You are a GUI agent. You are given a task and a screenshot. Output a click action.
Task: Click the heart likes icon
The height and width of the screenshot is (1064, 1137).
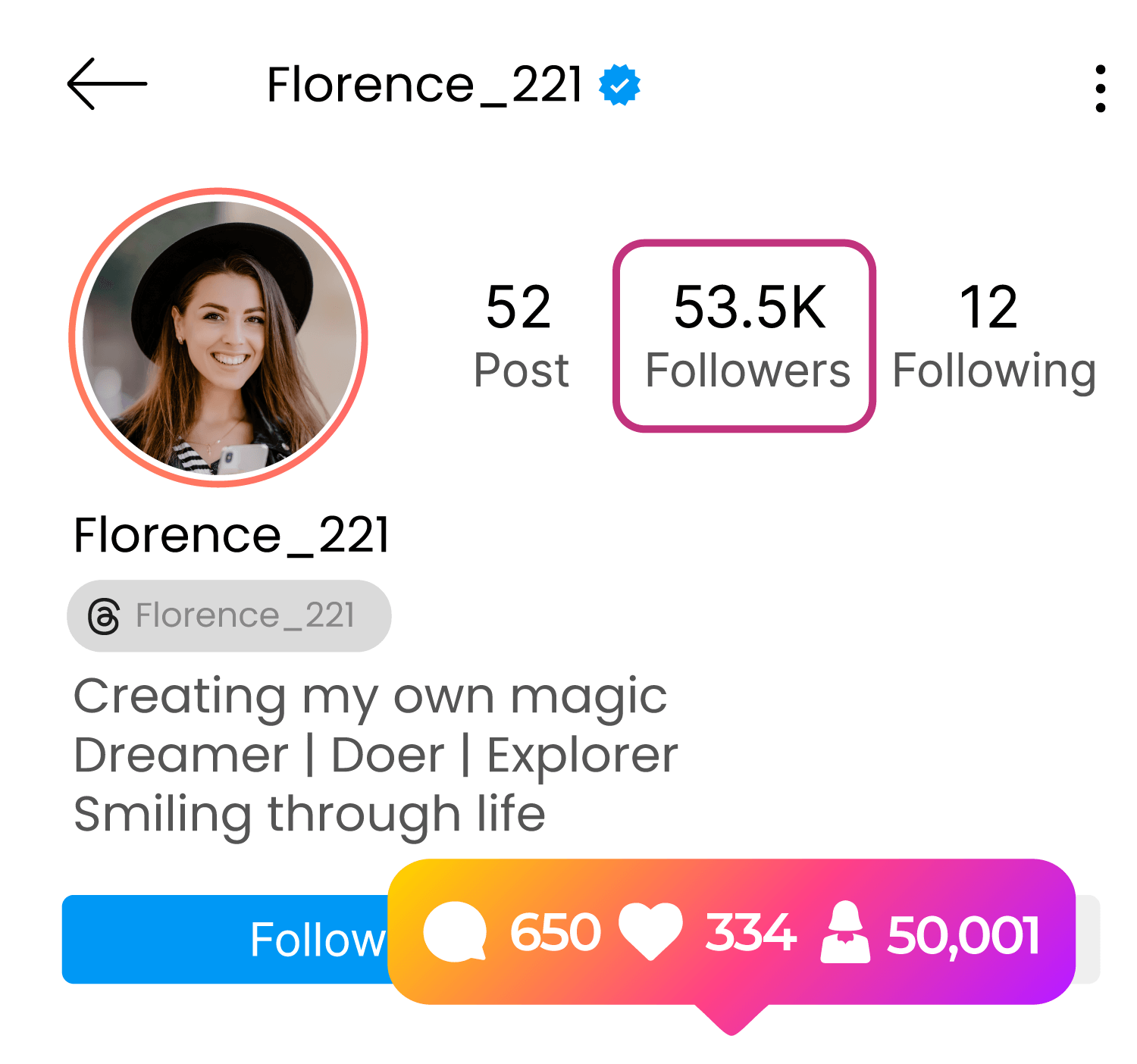[650, 932]
